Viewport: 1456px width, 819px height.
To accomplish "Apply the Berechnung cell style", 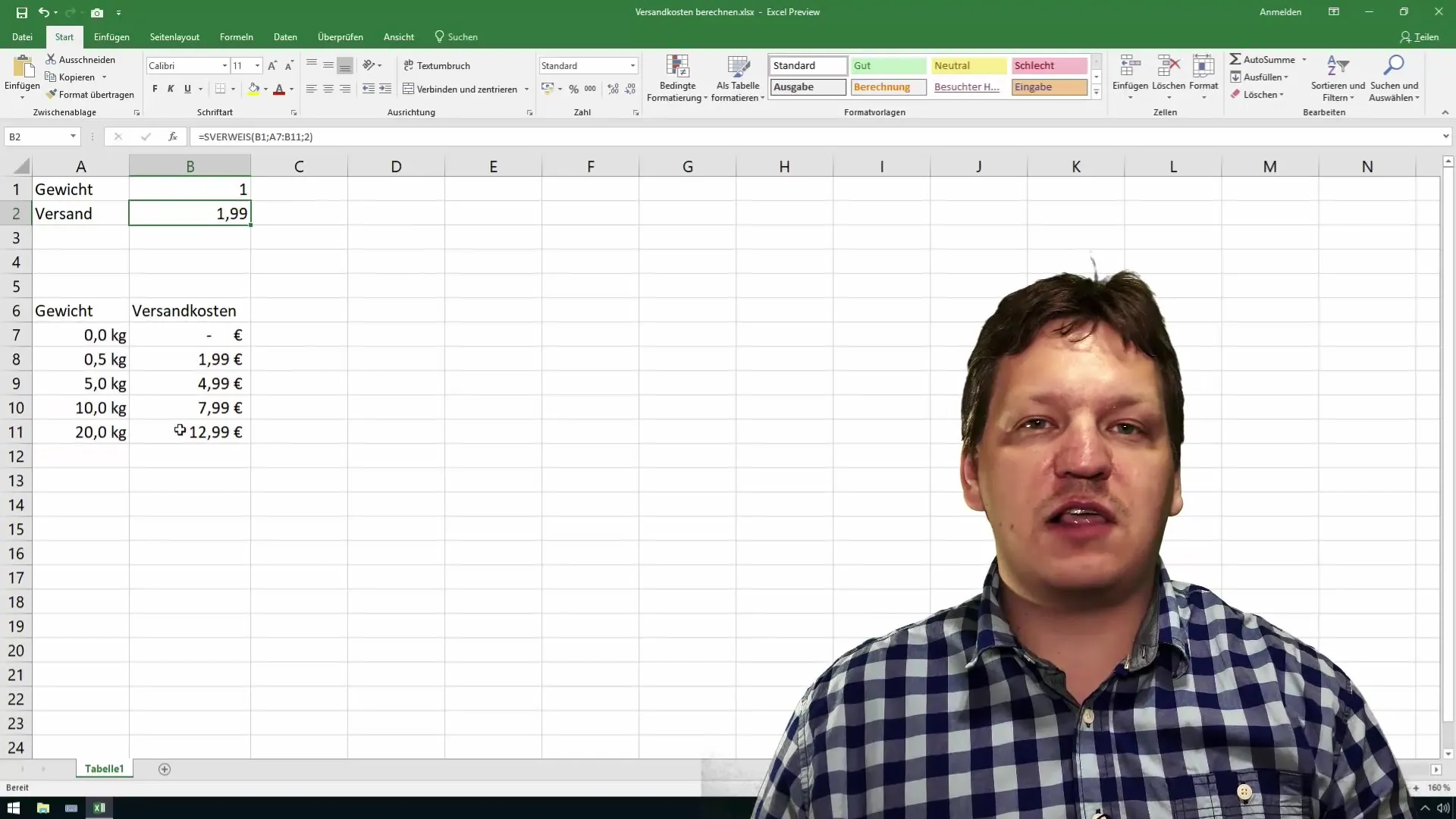I will click(x=888, y=86).
